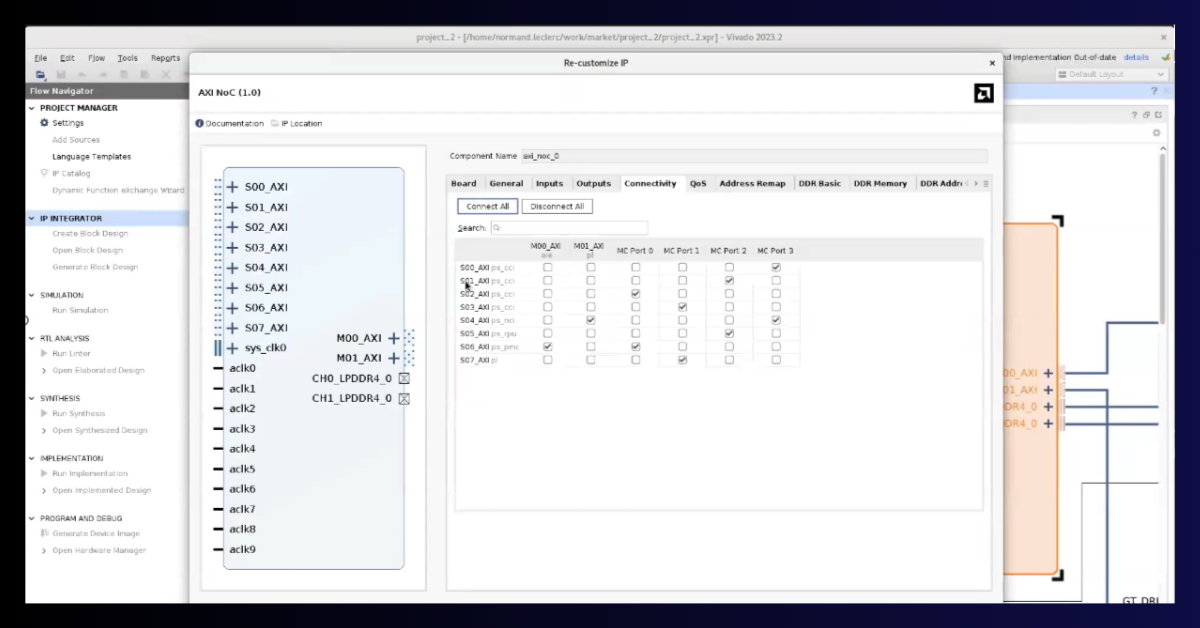This screenshot has width=1200, height=628.
Task: Uncheck S04_AXI connection to M01_AXI
Action: [x=590, y=320]
